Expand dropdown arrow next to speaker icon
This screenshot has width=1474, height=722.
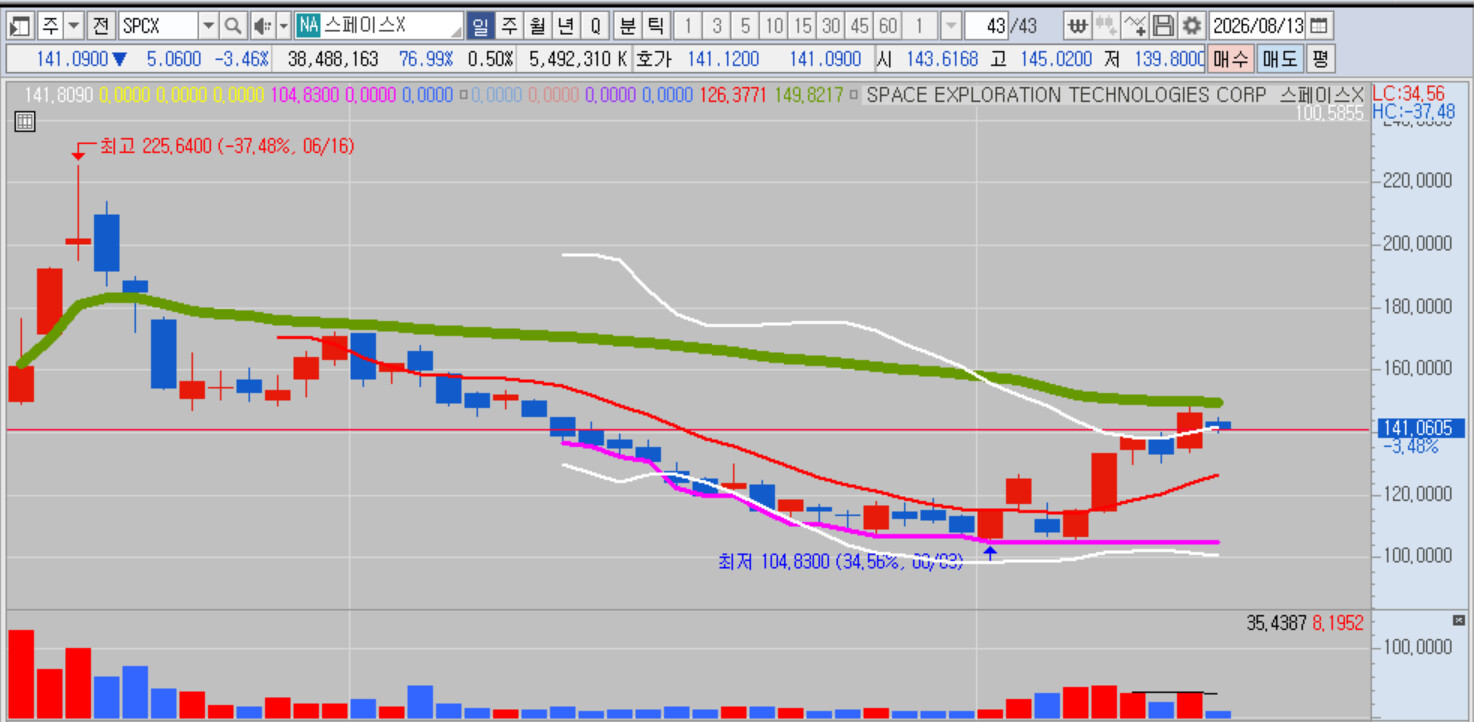click(x=283, y=25)
